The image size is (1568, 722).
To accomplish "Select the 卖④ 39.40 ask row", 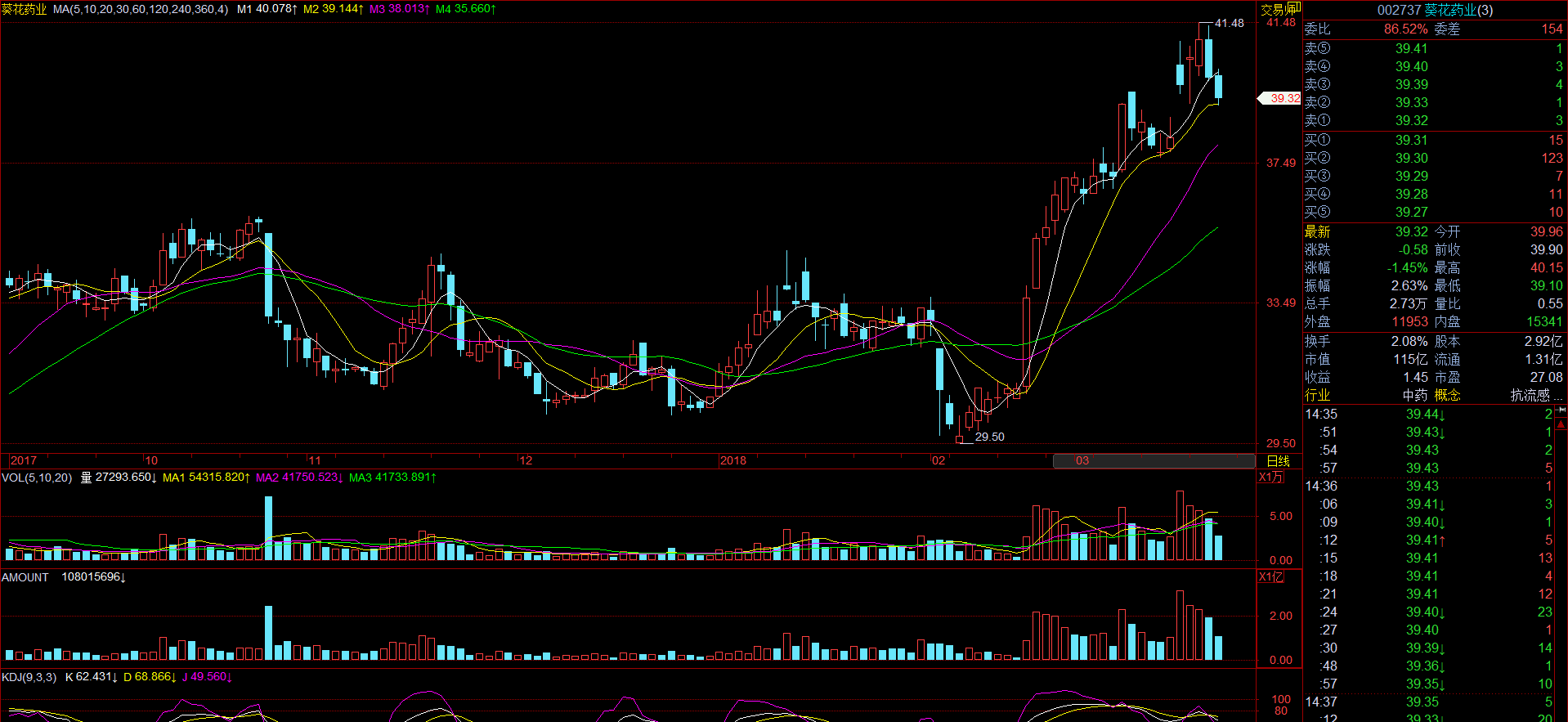I will coord(1434,66).
